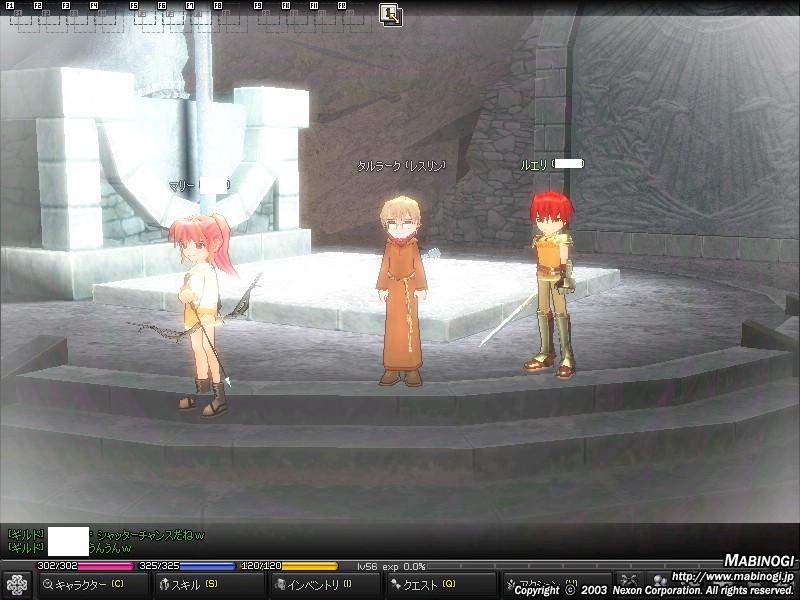Viewport: 800px width, 600px height.
Task: Select the pink-haired character マリー
Action: point(203,314)
